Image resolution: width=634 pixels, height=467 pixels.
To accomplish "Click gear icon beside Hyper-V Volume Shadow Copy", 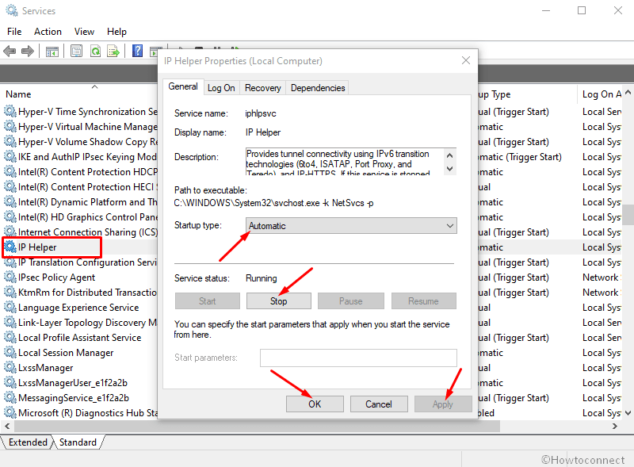I will click(10, 142).
